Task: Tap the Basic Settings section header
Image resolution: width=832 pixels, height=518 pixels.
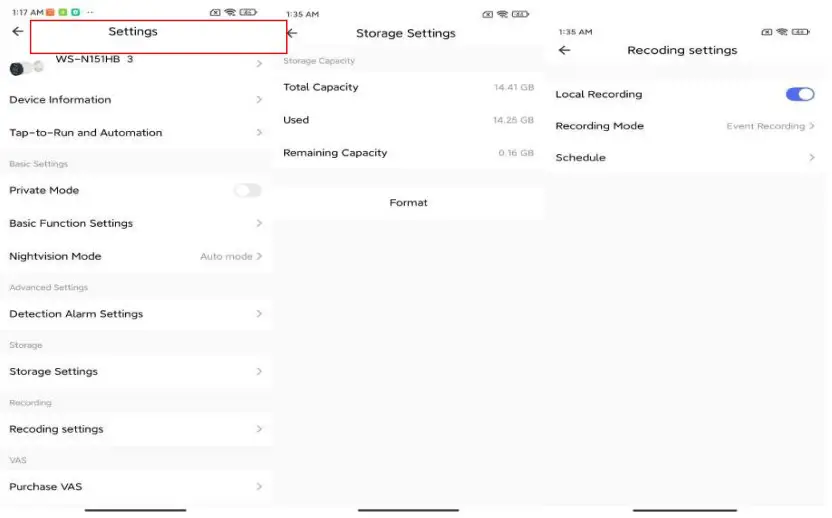Action: click(x=39, y=164)
